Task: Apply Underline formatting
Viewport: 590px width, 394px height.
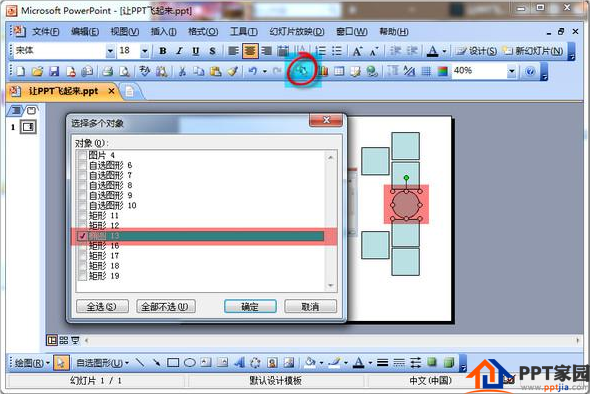Action: (196, 51)
